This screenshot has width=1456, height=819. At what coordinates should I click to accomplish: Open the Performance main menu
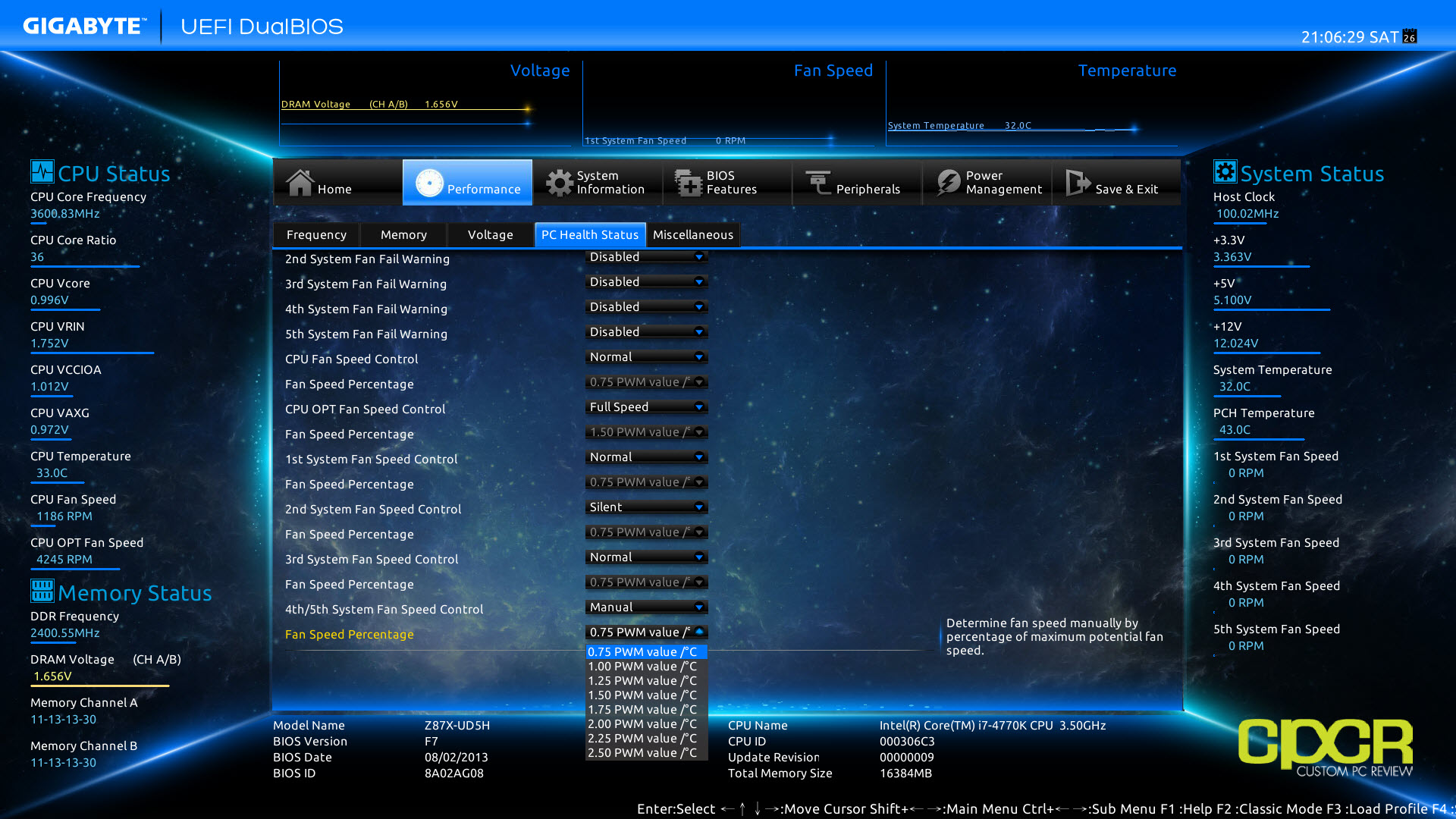pyautogui.click(x=467, y=182)
